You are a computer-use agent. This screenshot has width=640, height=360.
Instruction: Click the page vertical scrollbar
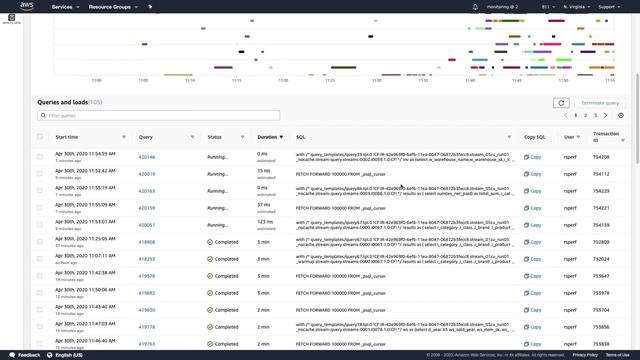click(637, 118)
